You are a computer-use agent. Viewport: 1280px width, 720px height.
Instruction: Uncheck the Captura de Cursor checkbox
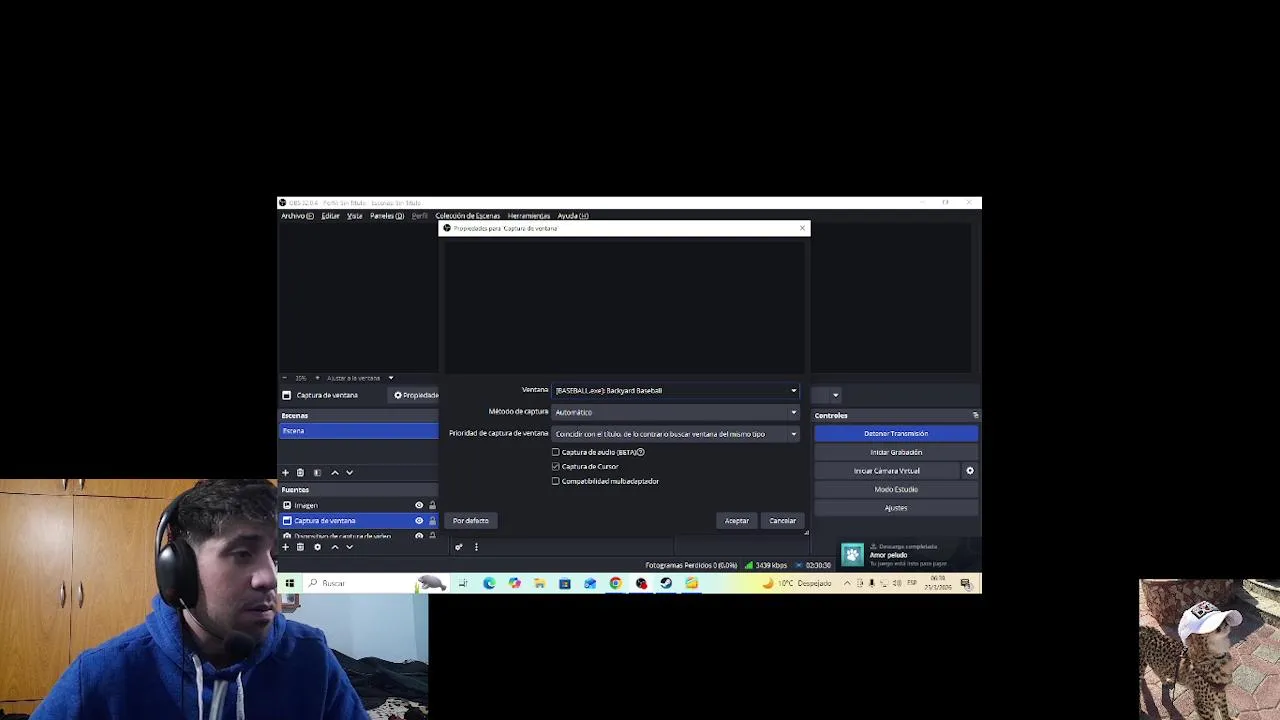click(x=556, y=466)
